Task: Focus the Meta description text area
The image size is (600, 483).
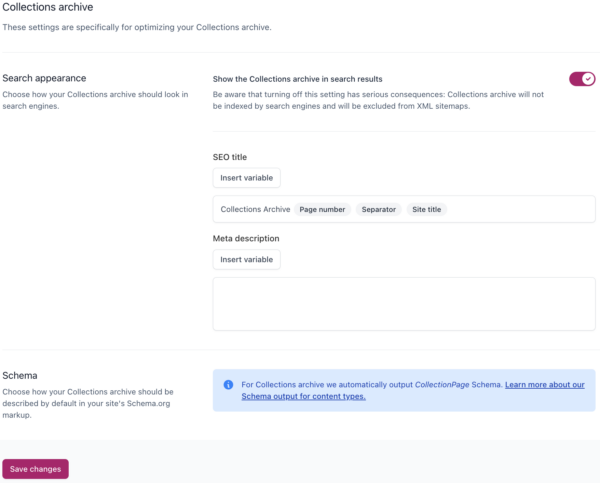Action: tap(403, 304)
